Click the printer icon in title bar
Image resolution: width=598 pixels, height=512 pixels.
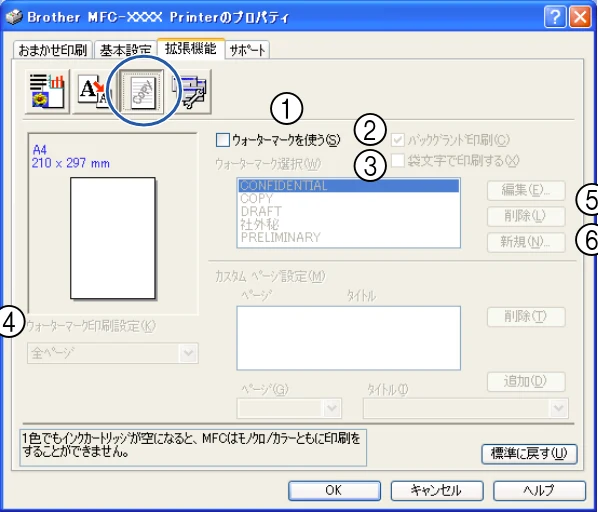pyautogui.click(x=14, y=17)
